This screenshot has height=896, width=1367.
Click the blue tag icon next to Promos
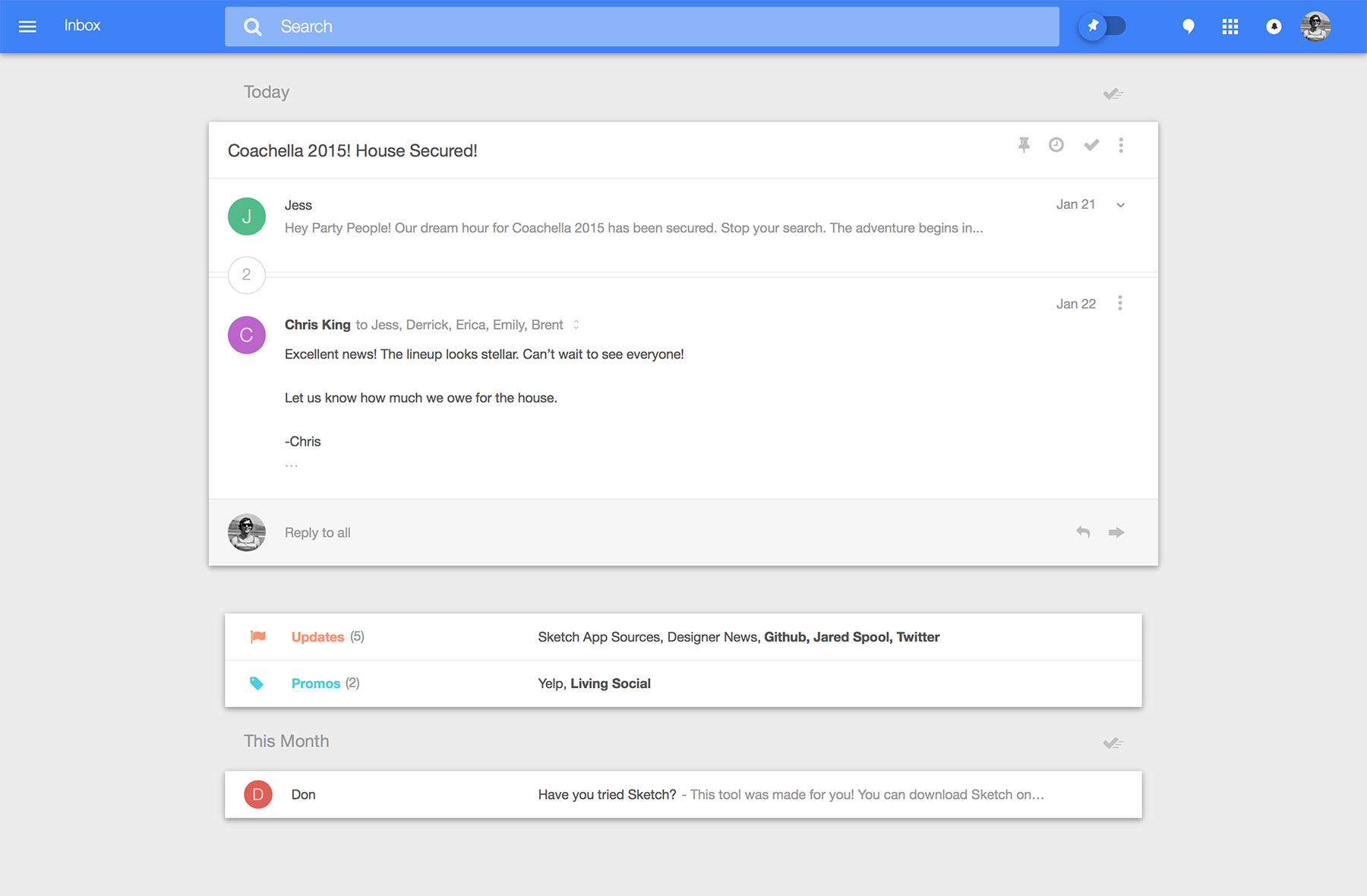(x=257, y=683)
